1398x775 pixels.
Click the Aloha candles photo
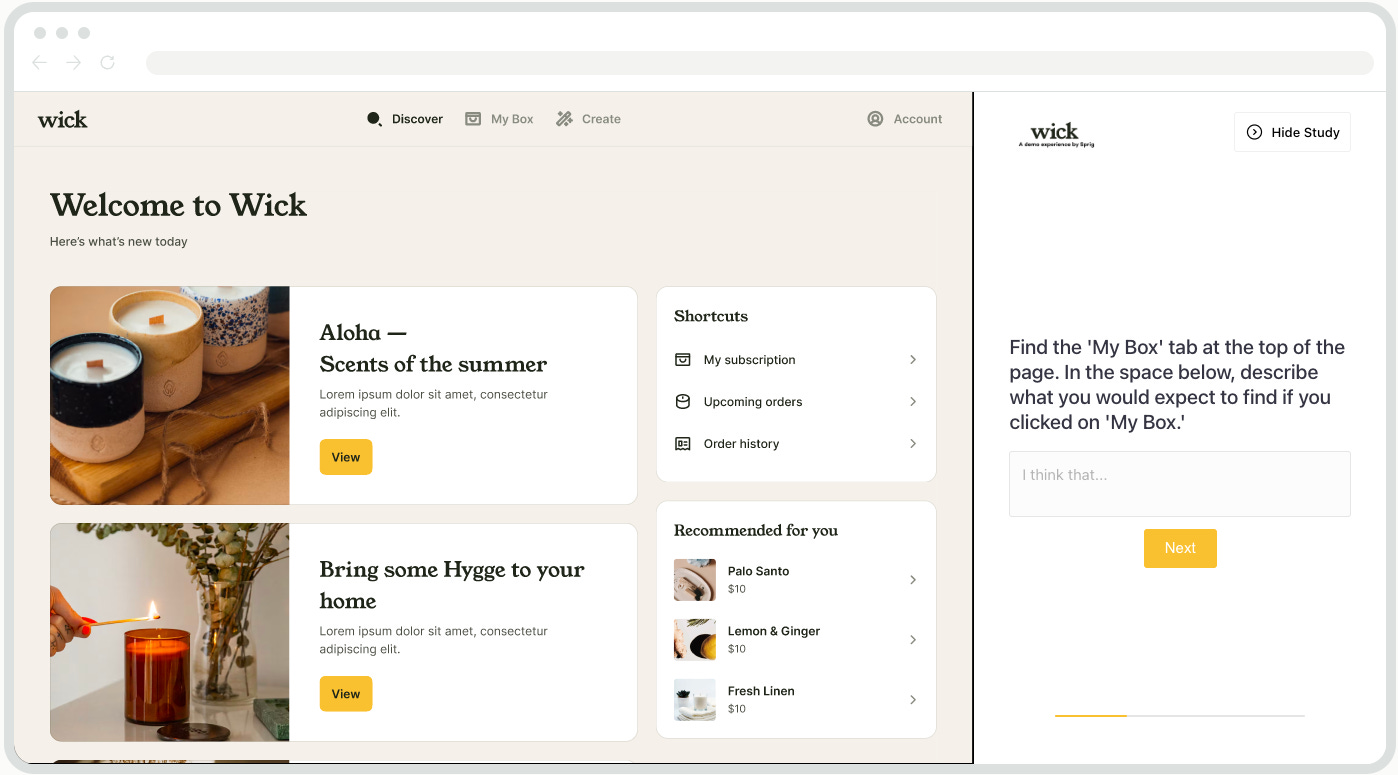[170, 396]
